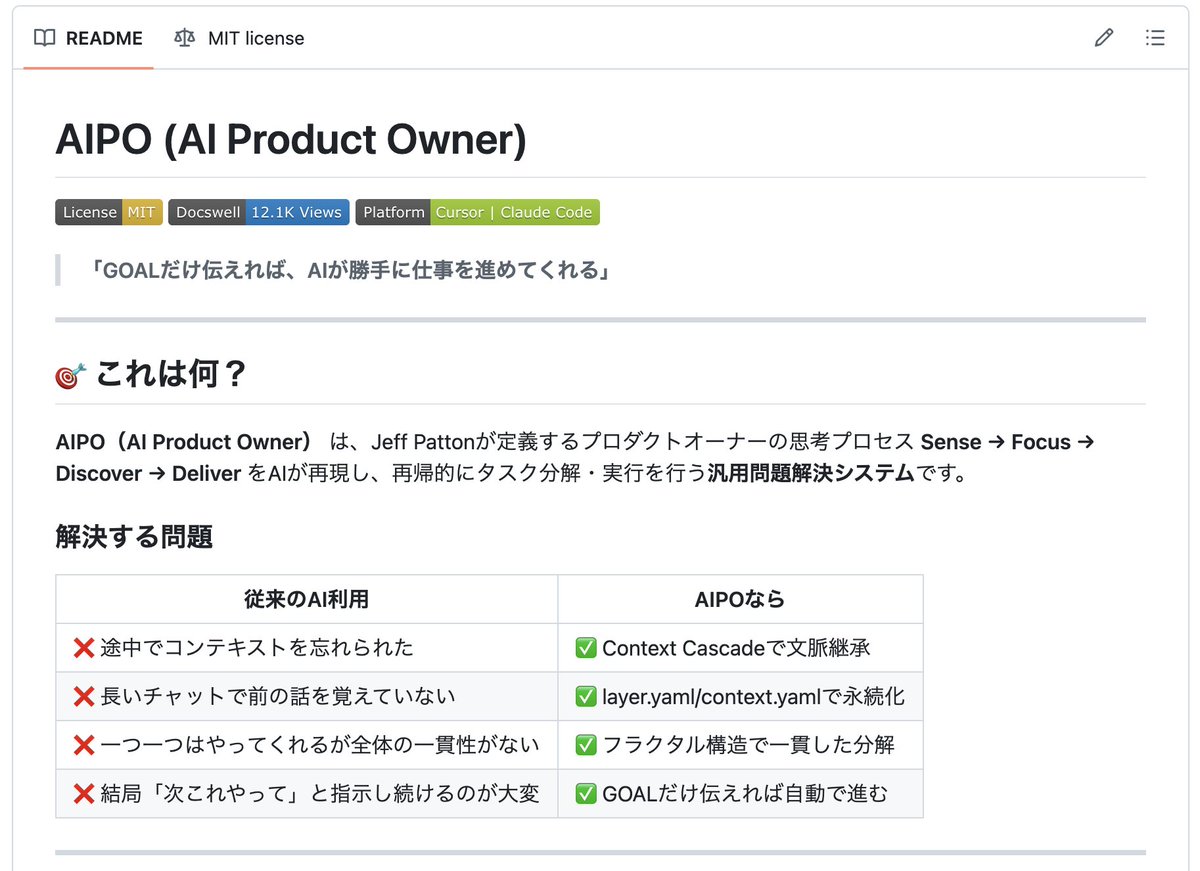Image resolution: width=1200 pixels, height=871 pixels.
Task: Click the green check beside GOALだけ伝えれば自動
Action: [586, 794]
